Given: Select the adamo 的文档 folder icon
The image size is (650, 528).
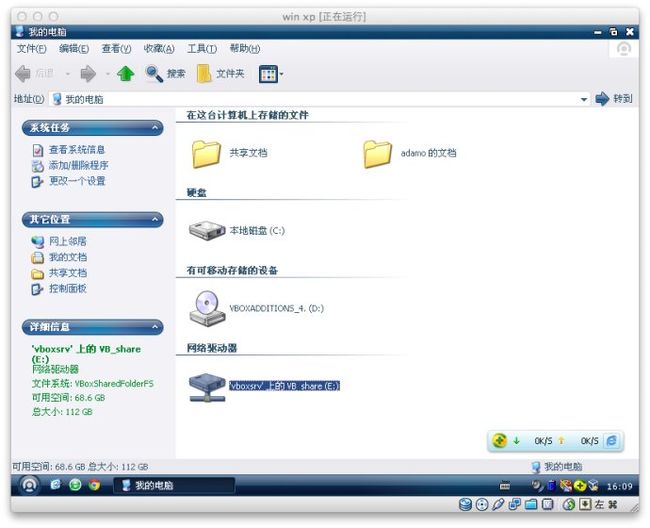Looking at the screenshot, I should pos(377,154).
